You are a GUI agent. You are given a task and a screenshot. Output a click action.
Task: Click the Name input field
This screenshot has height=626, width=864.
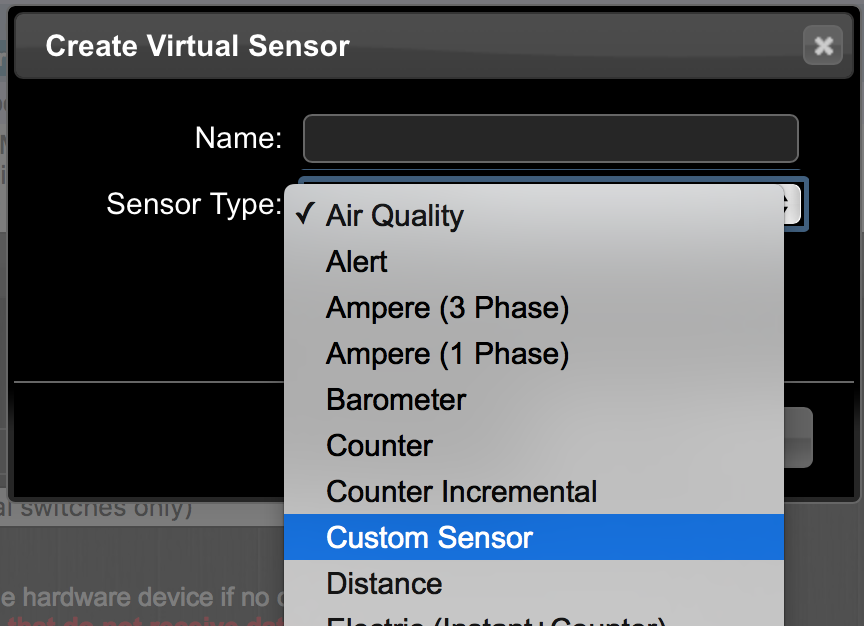(x=550, y=138)
